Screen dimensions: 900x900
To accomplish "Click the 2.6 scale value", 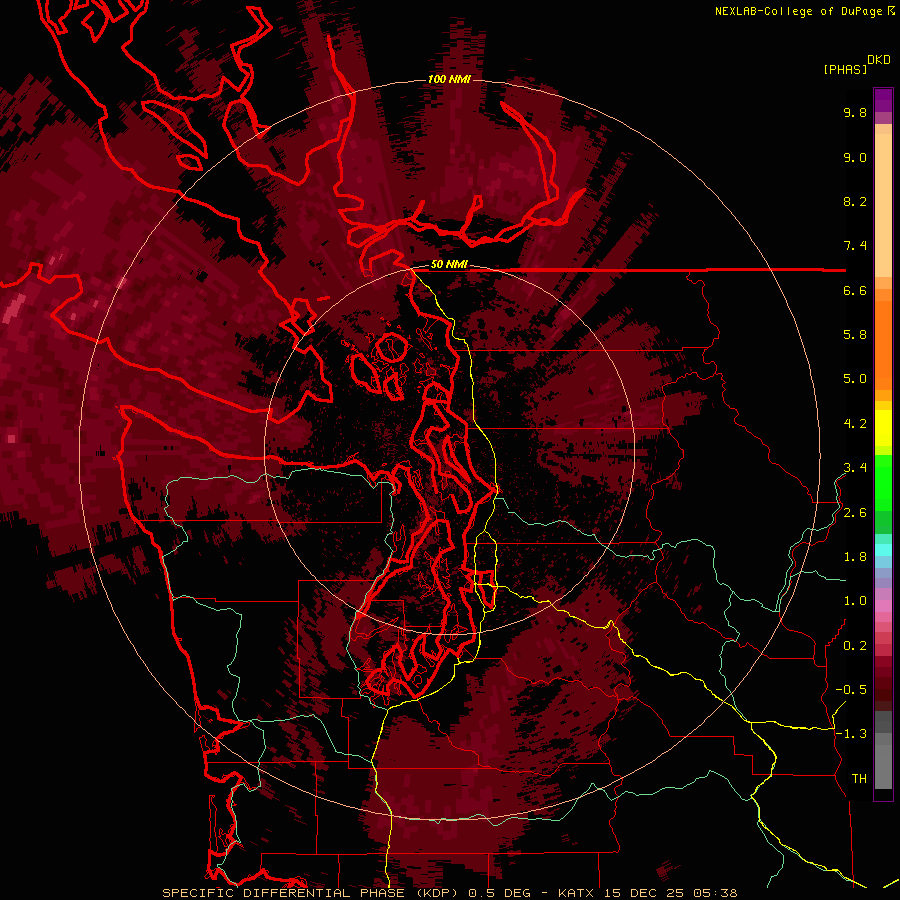I will pos(855,513).
